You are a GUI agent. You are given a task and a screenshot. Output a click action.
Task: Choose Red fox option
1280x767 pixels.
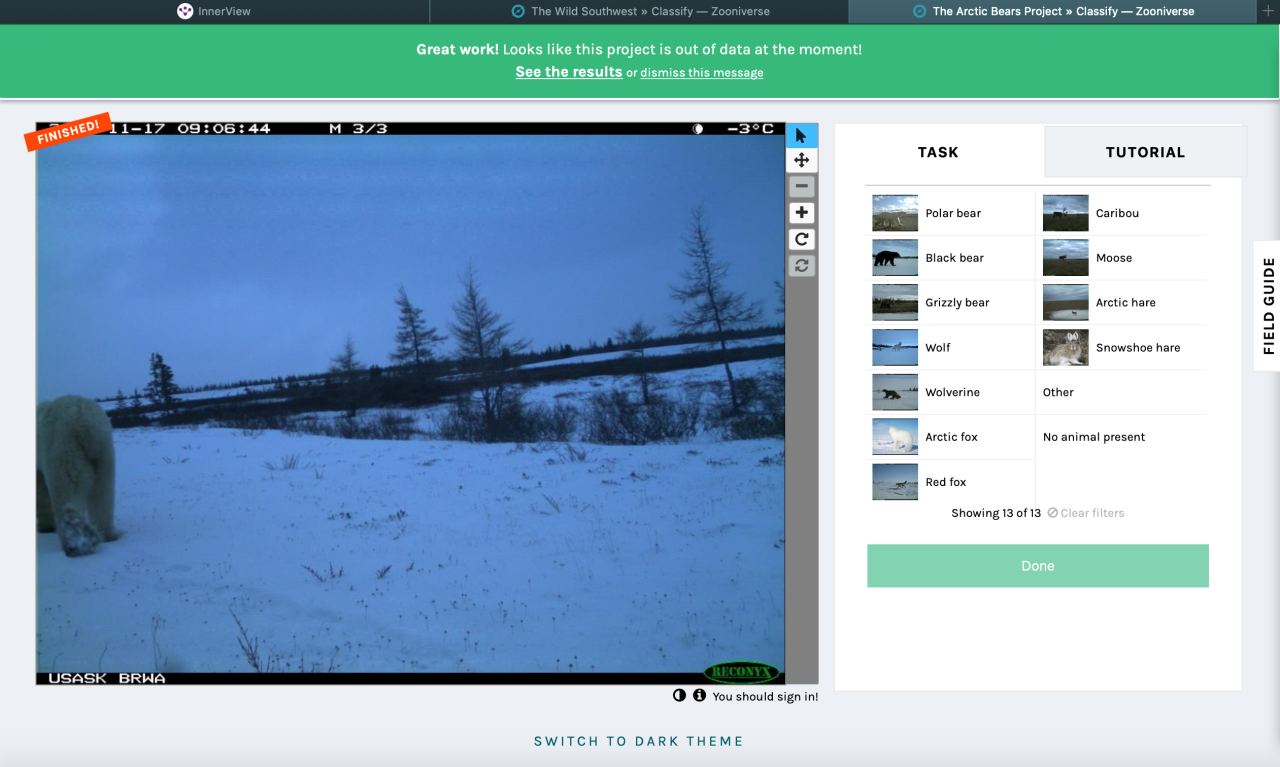pos(950,482)
